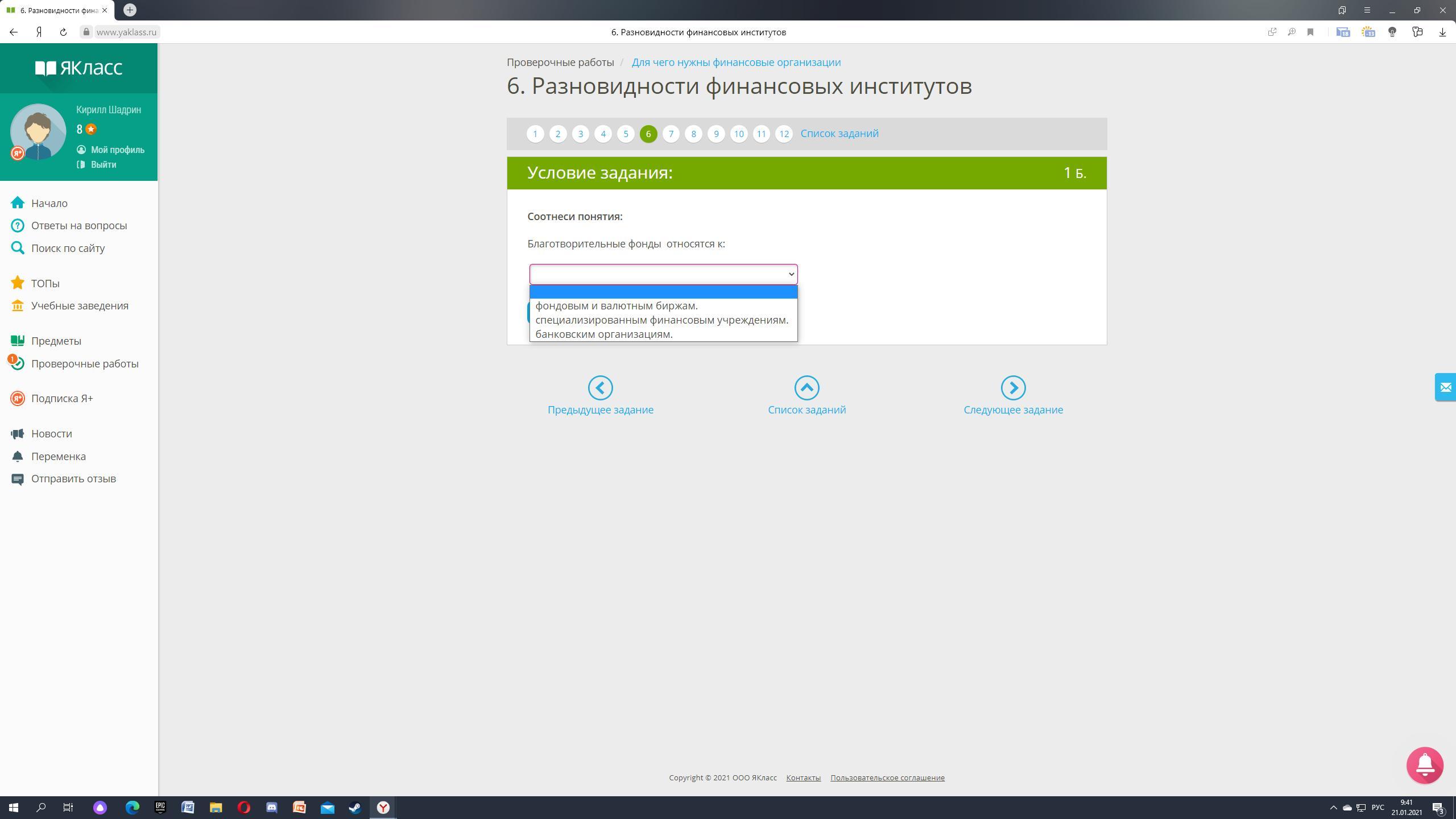Screen dimensions: 1456x819
Task: Open Начало home in sidebar
Action: 49,203
